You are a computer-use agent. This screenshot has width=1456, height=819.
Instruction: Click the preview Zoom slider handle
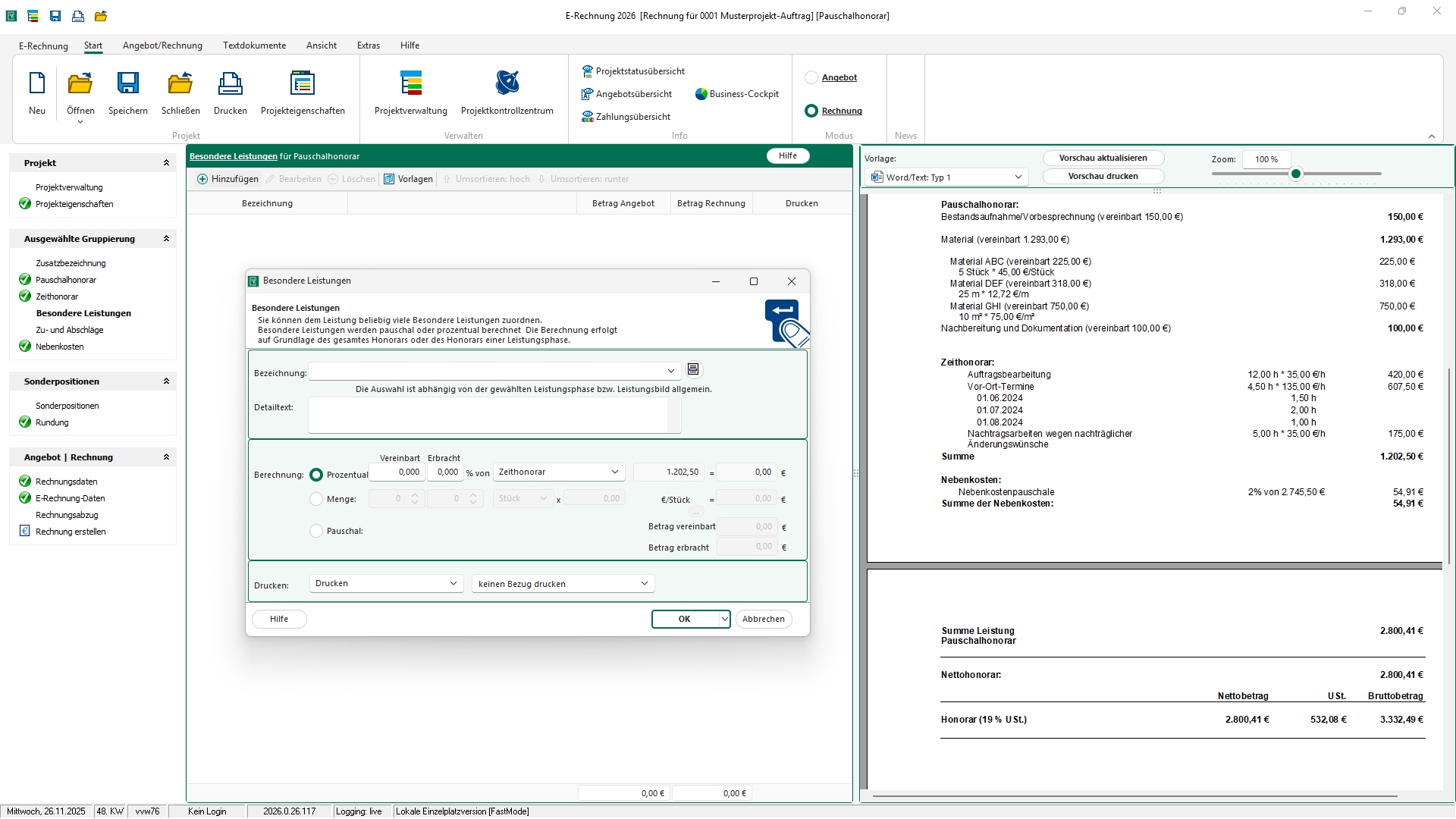[x=1296, y=174]
